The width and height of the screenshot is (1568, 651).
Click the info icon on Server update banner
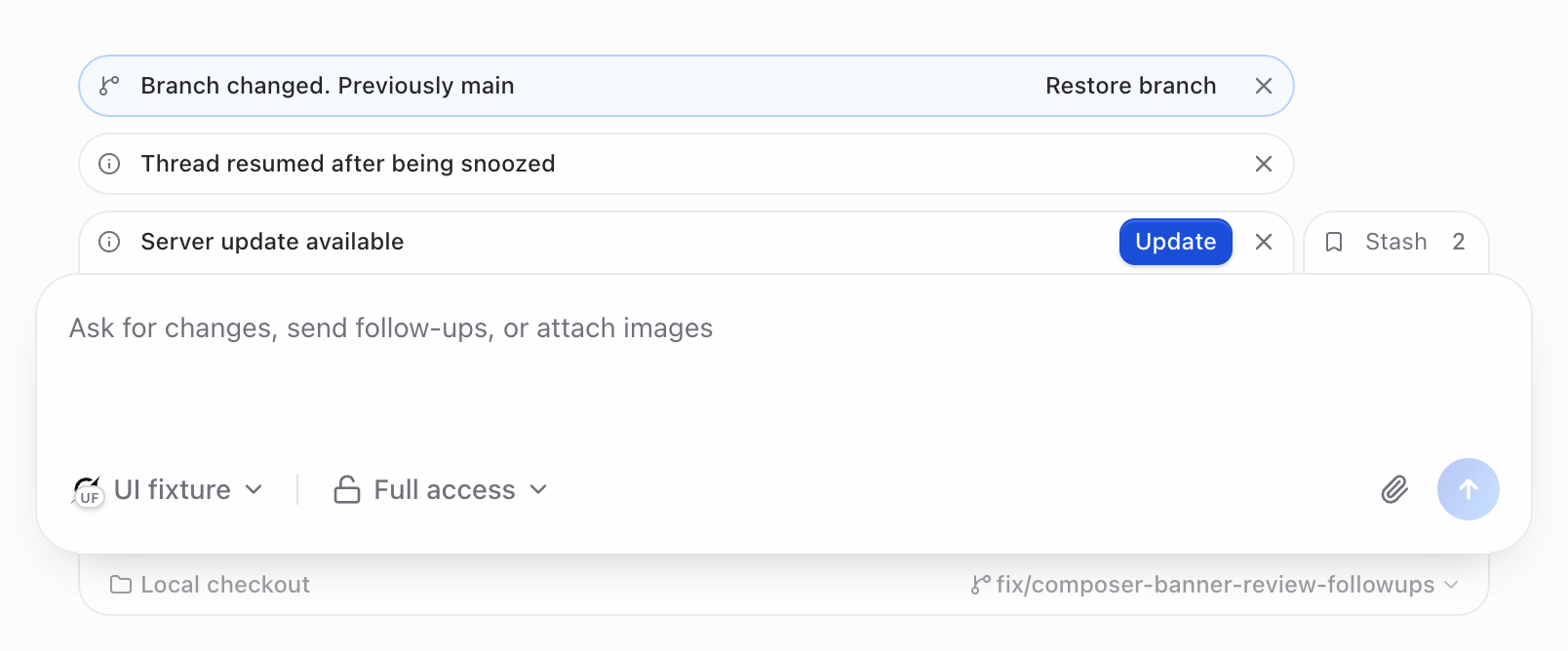tap(109, 242)
